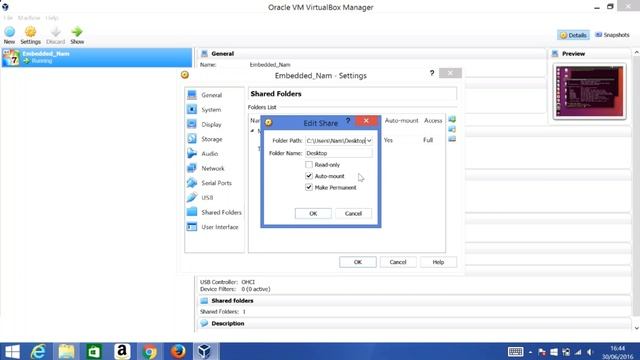Open Amazon from taskbar

122,351
